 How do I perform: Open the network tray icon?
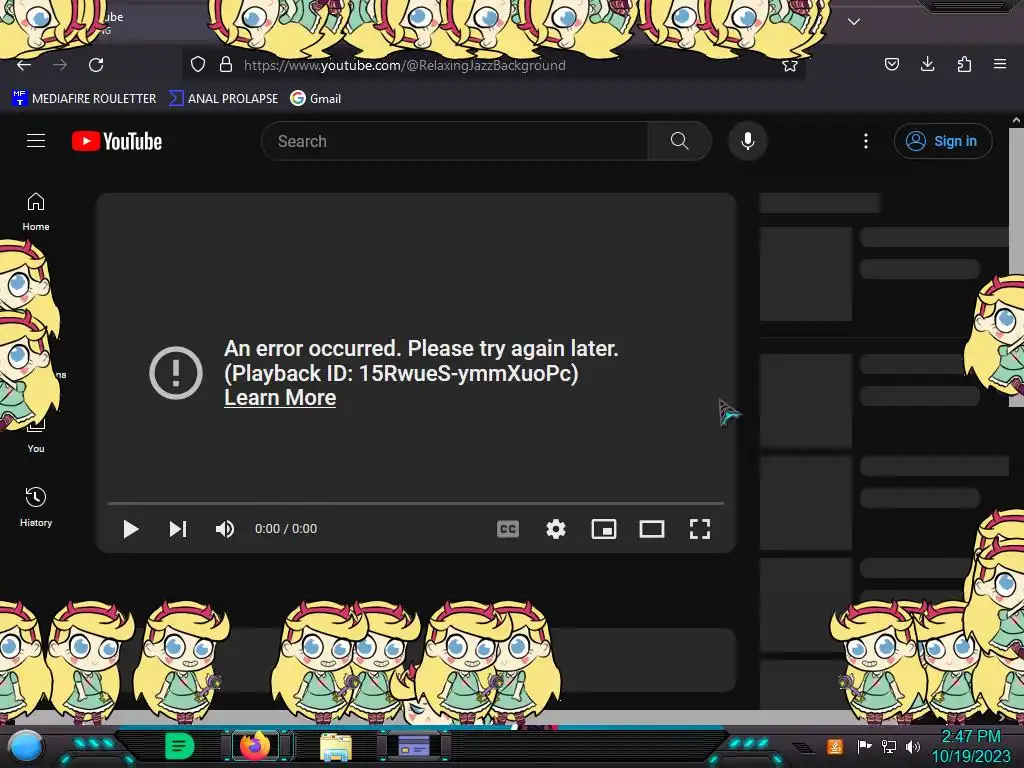[889, 746]
